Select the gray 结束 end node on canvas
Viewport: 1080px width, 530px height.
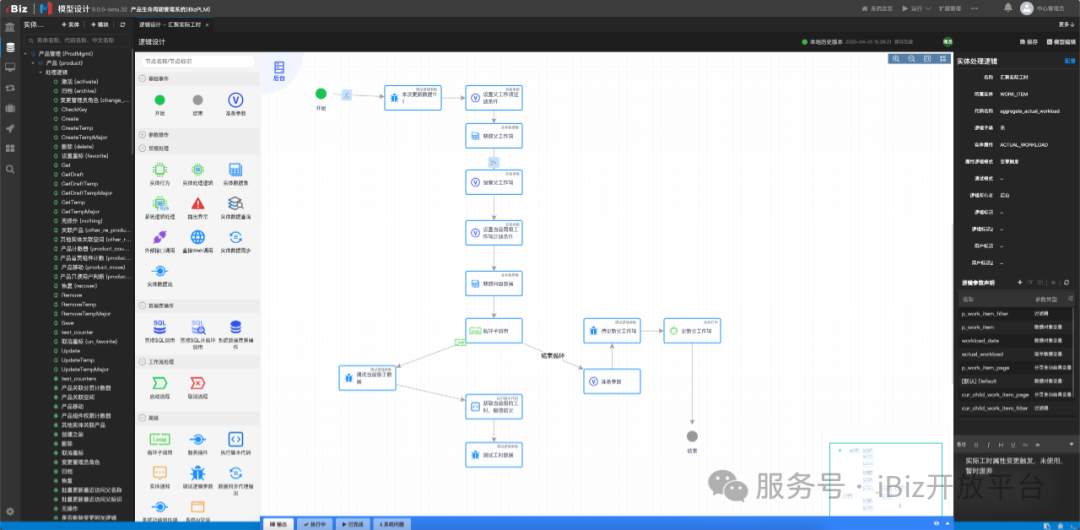pos(692,436)
